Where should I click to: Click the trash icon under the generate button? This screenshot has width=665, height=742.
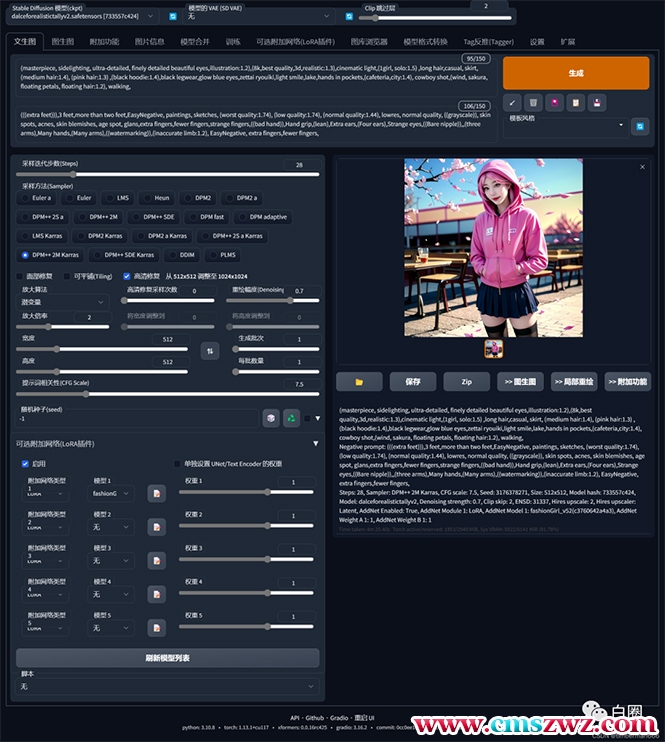(x=534, y=102)
